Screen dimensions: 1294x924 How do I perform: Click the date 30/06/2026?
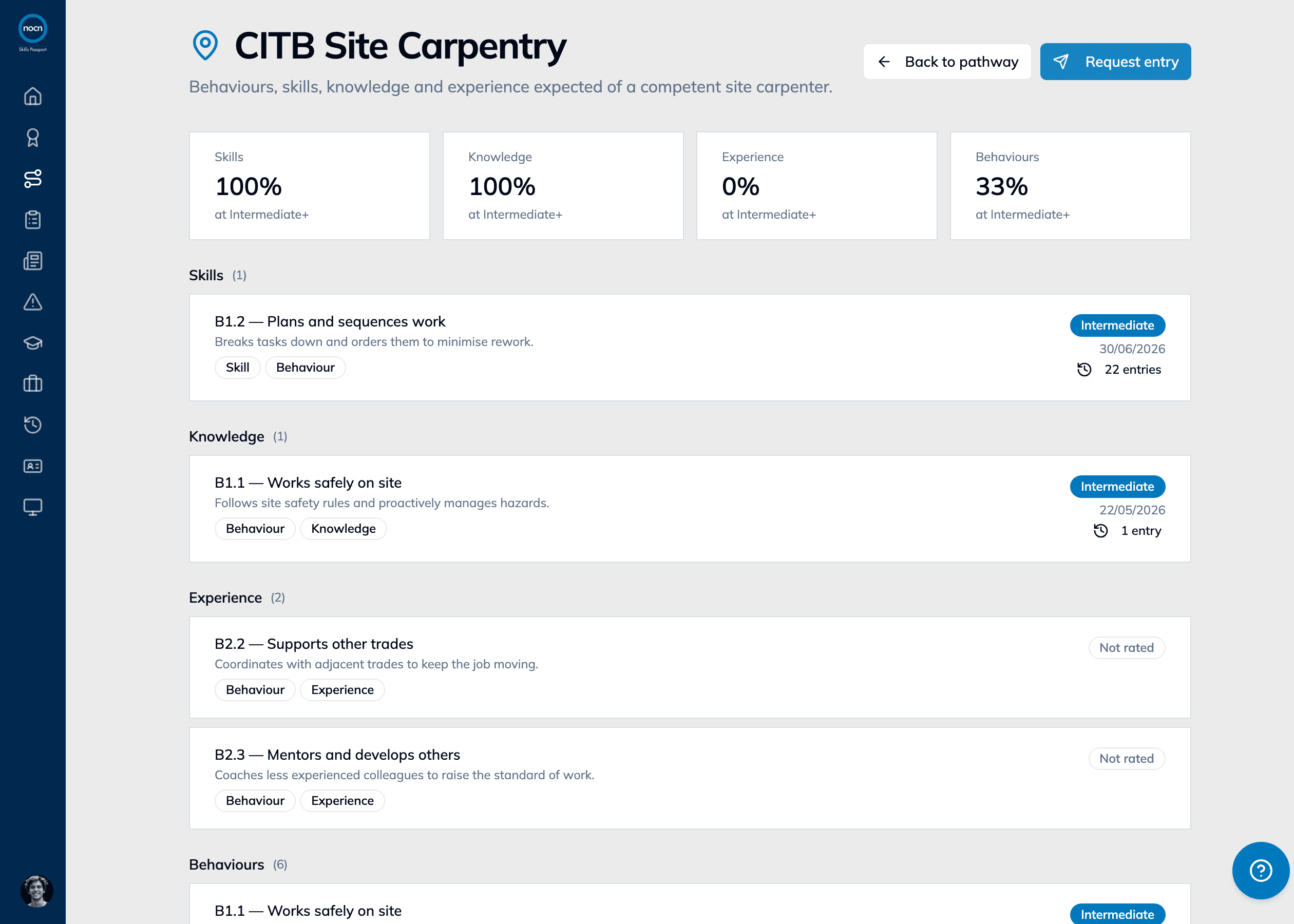click(1132, 349)
